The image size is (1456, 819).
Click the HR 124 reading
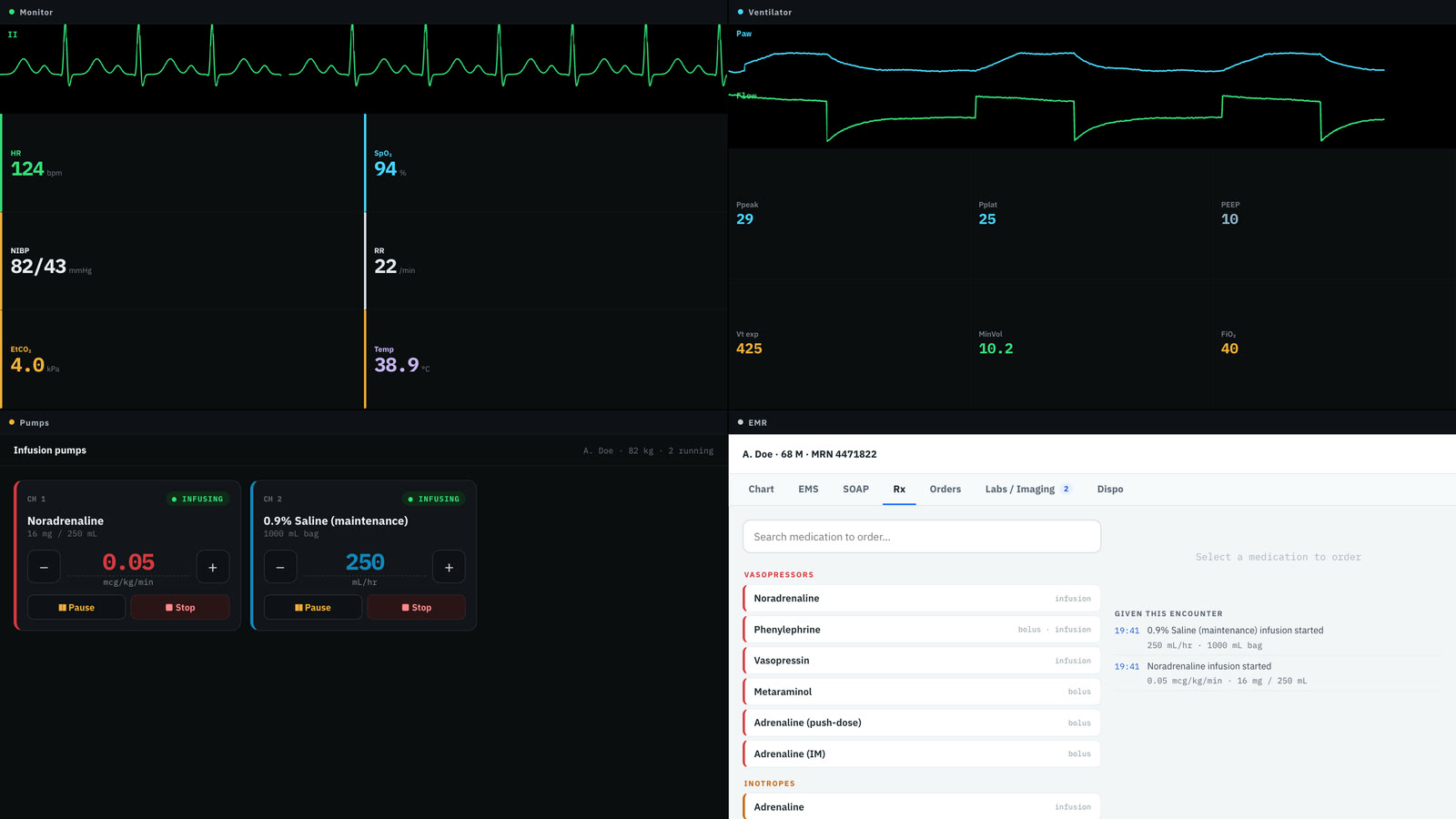click(x=27, y=169)
